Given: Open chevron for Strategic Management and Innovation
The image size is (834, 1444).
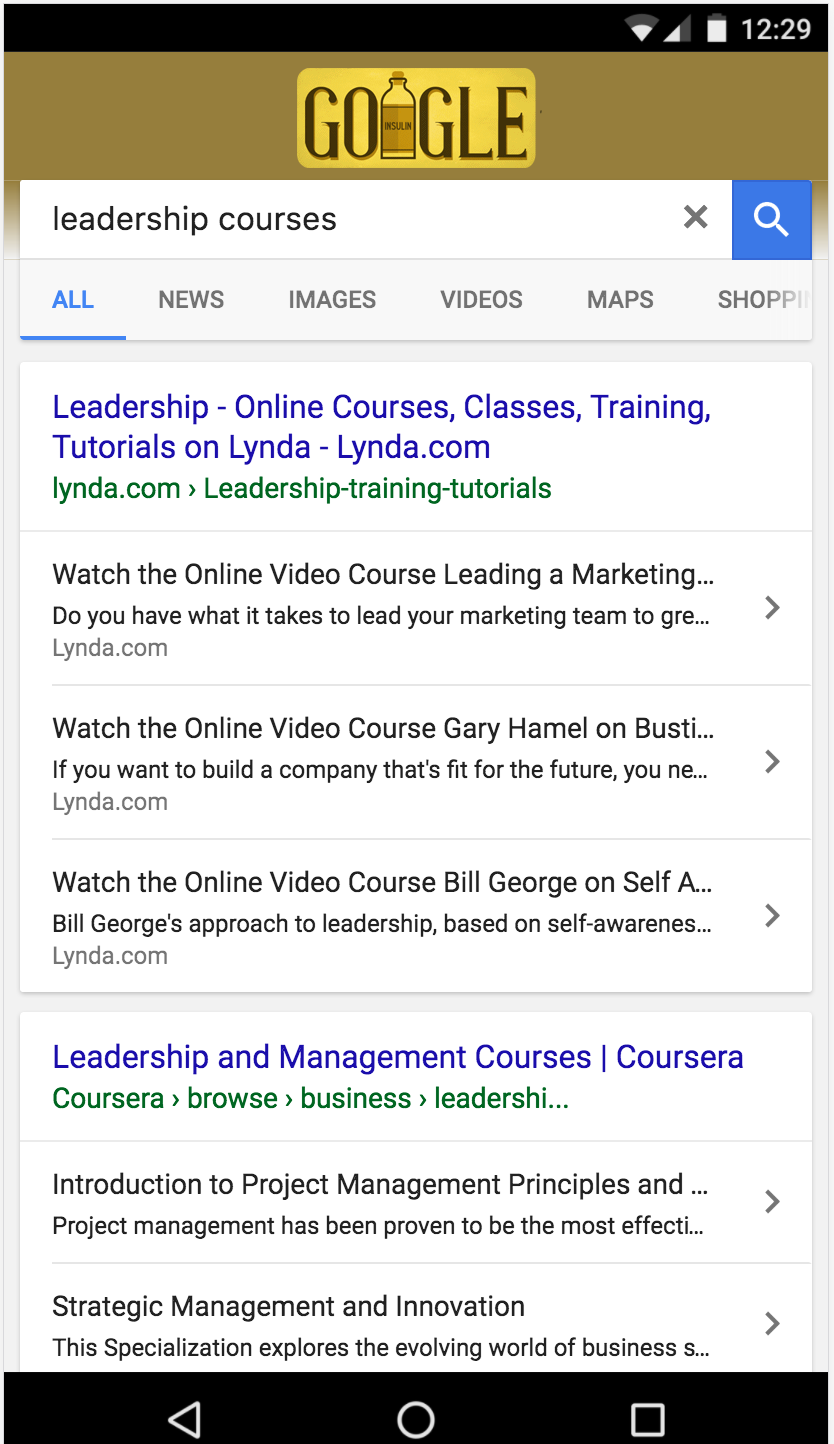Looking at the screenshot, I should (x=771, y=1324).
